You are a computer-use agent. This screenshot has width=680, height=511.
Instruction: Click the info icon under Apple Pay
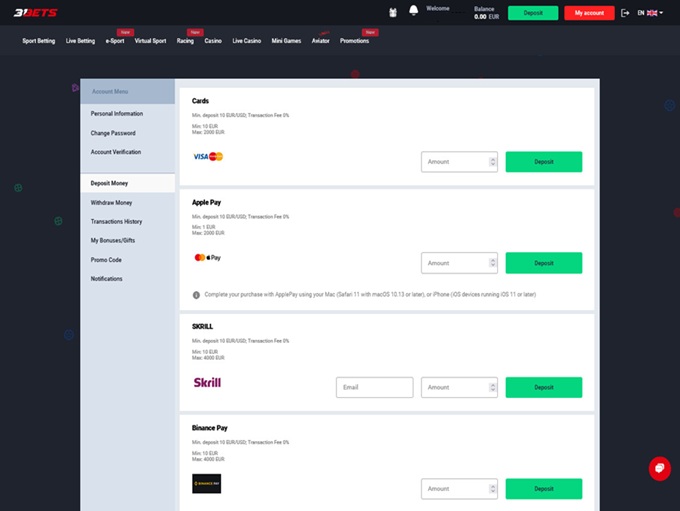[x=196, y=295]
